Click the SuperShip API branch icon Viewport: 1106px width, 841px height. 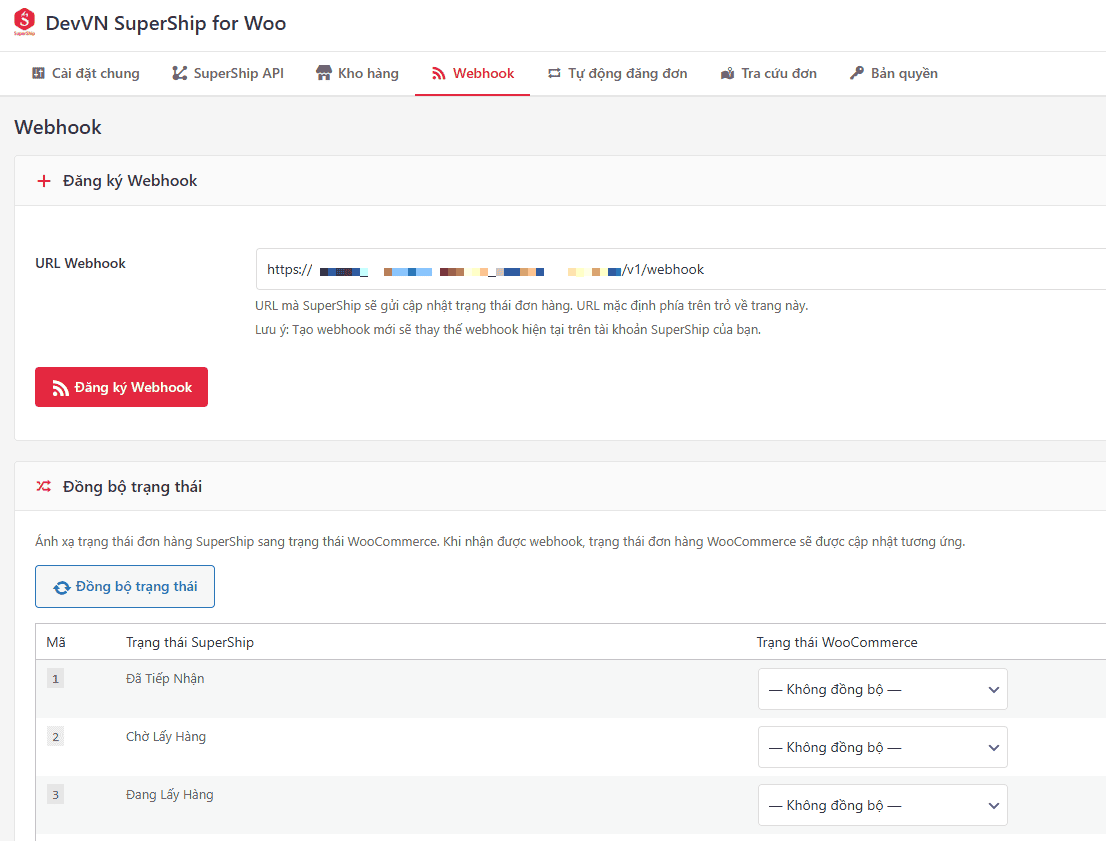180,74
